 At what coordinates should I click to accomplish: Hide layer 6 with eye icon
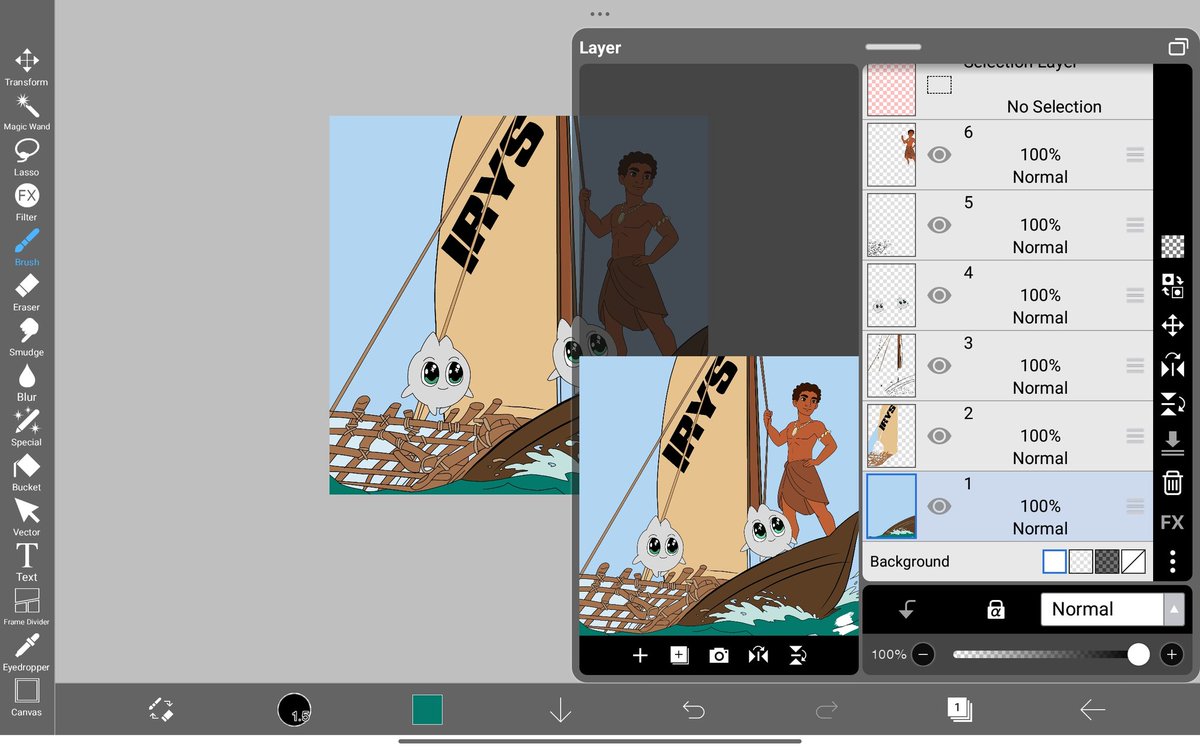tap(939, 155)
